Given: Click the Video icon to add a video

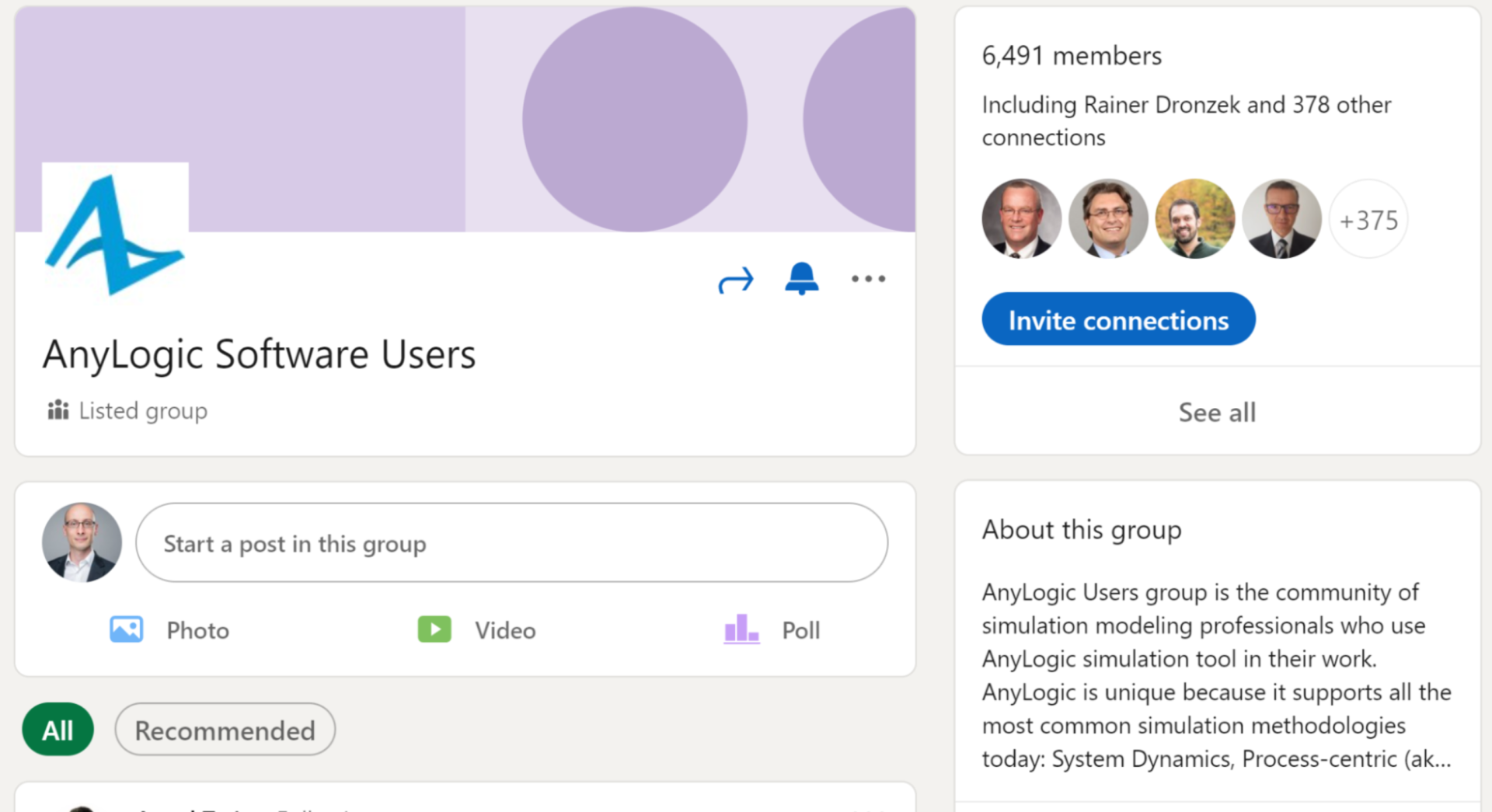Looking at the screenshot, I should point(434,629).
